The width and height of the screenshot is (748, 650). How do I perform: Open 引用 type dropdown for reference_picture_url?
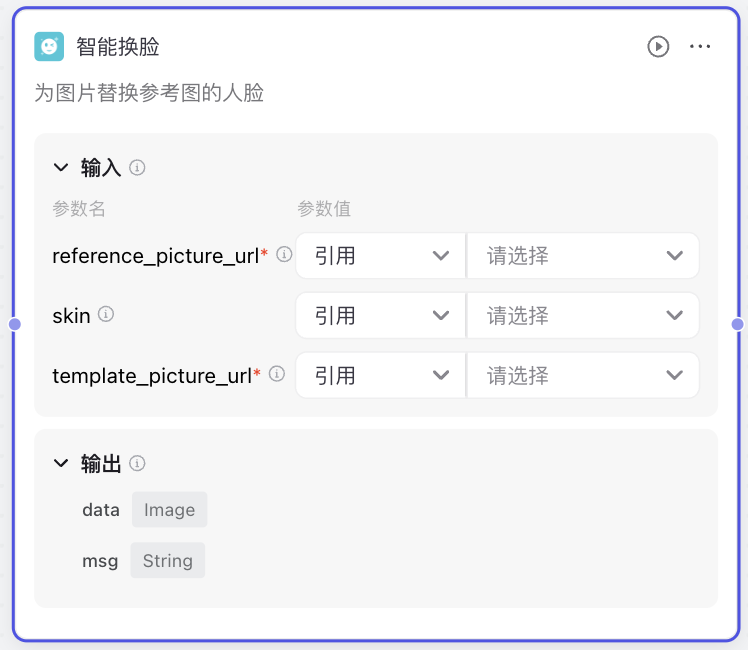(x=381, y=256)
